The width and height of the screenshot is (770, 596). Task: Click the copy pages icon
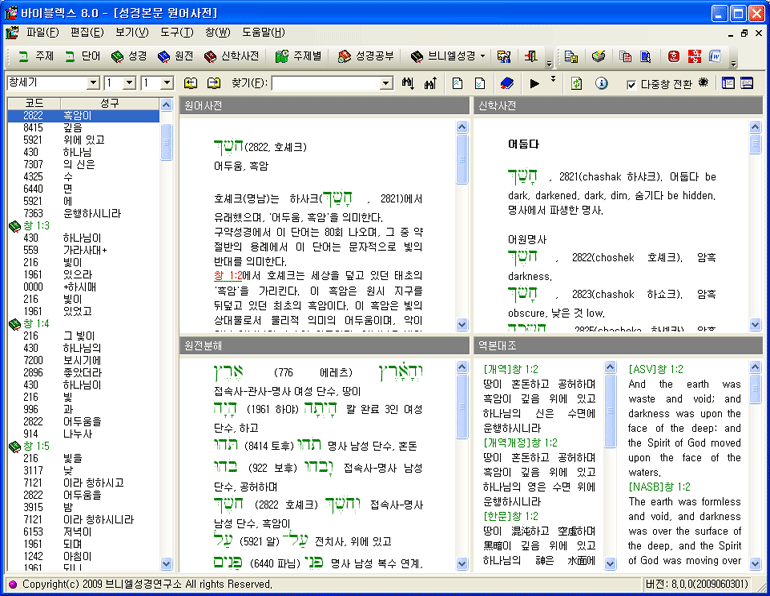(625, 56)
